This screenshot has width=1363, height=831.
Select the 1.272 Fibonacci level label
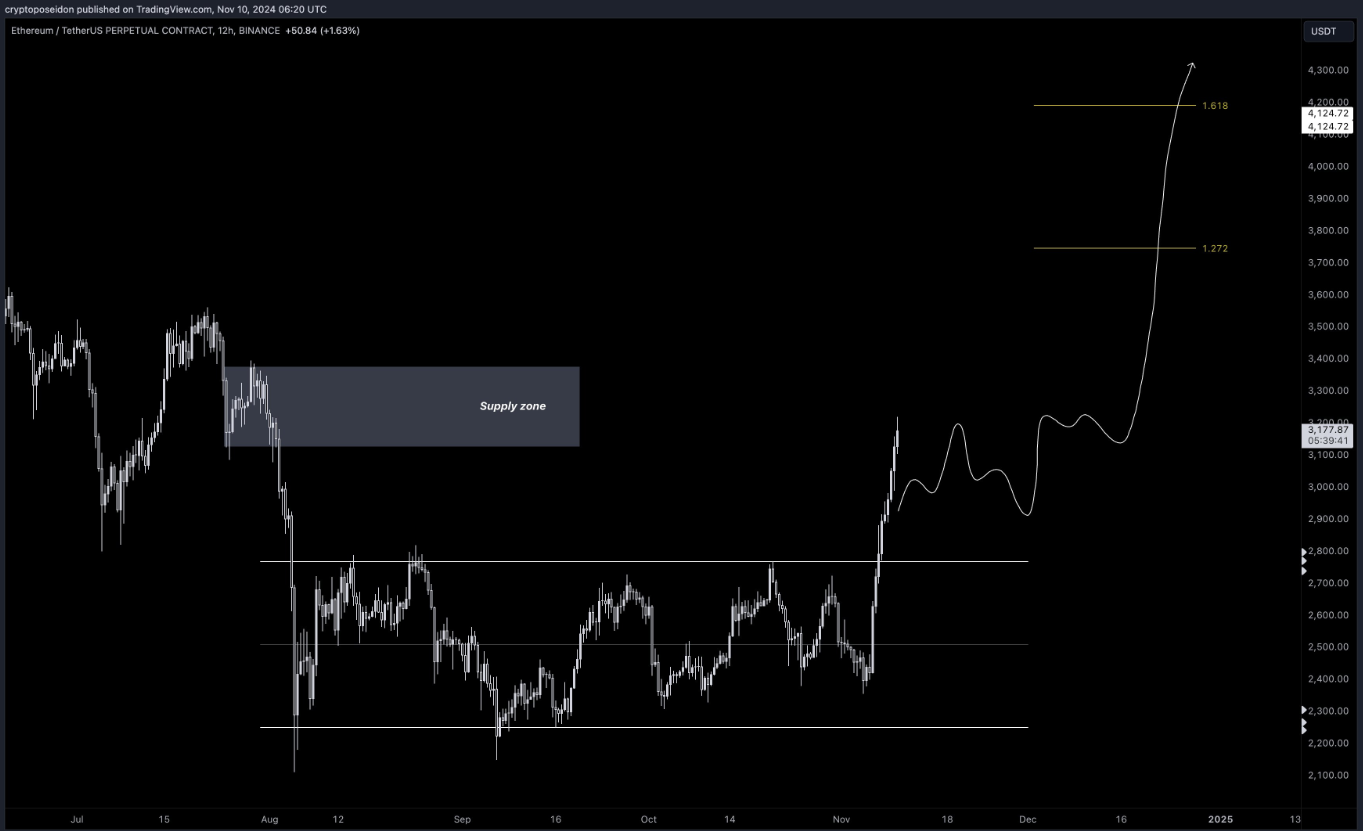1215,248
